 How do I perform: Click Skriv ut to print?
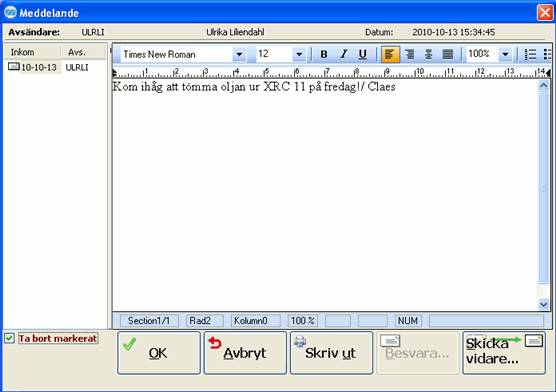tap(332, 353)
